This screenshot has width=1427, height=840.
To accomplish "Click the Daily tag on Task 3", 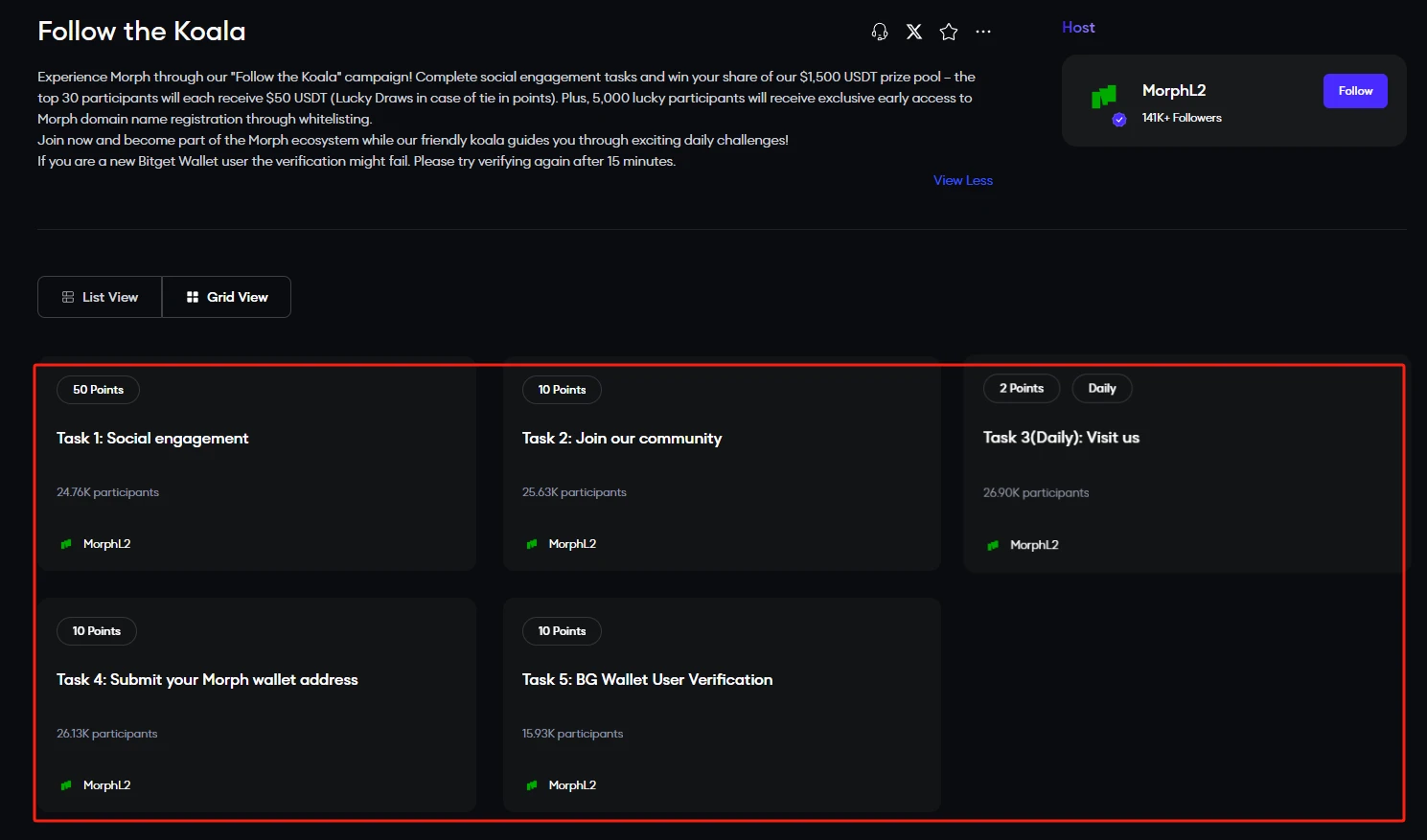I will [x=1101, y=388].
